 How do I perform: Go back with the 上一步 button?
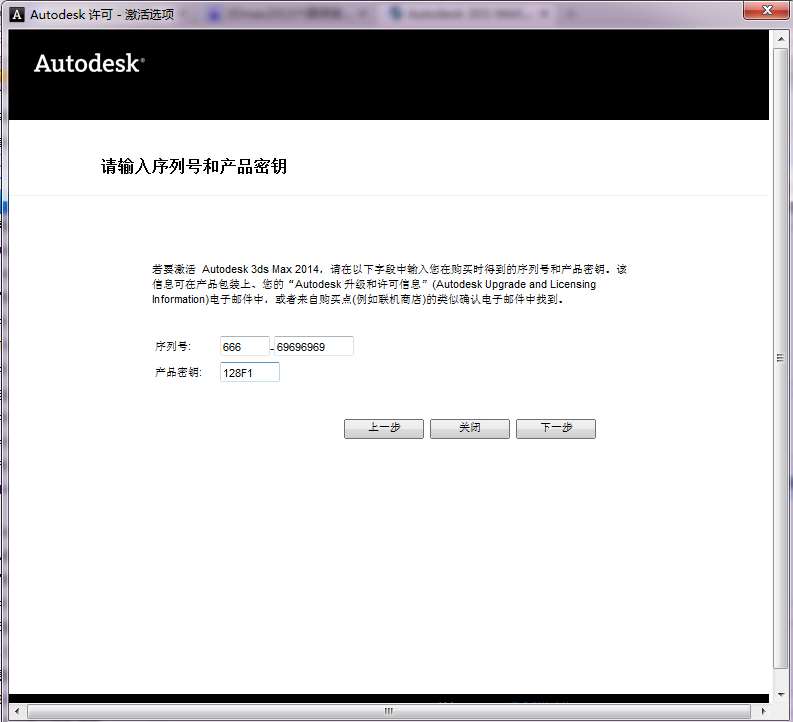click(384, 428)
